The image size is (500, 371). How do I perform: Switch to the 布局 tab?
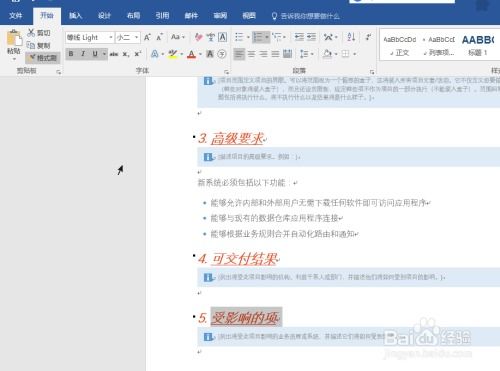(x=133, y=15)
